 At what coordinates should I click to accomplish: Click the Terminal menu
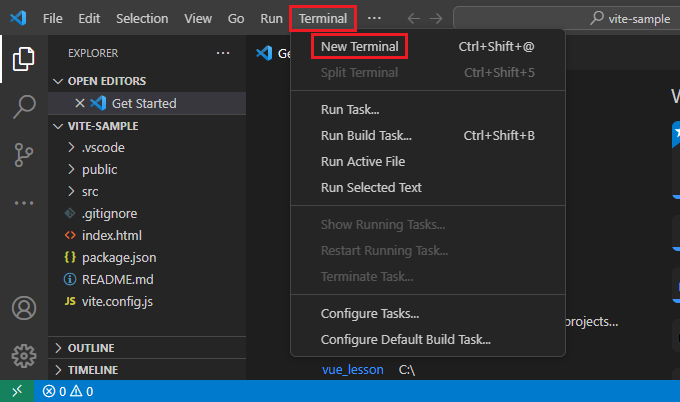[x=323, y=18]
